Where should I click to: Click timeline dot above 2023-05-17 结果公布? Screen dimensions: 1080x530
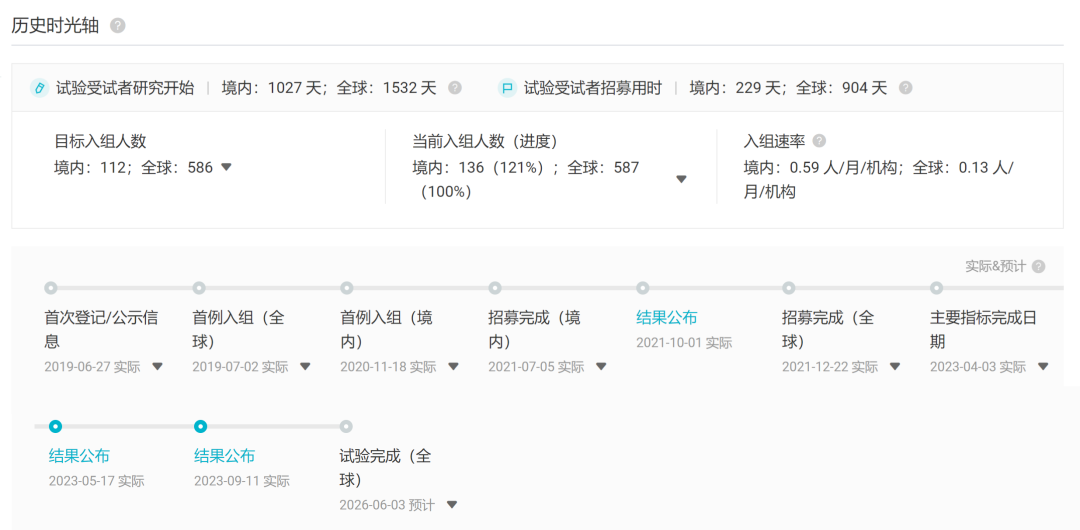[55, 426]
